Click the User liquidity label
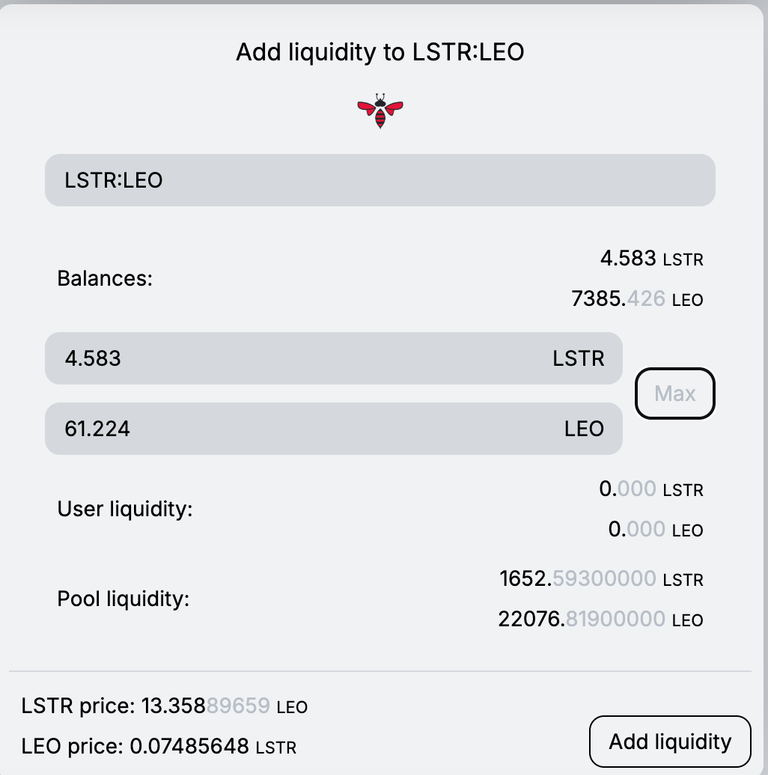Viewport: 768px width, 775px height. click(125, 509)
